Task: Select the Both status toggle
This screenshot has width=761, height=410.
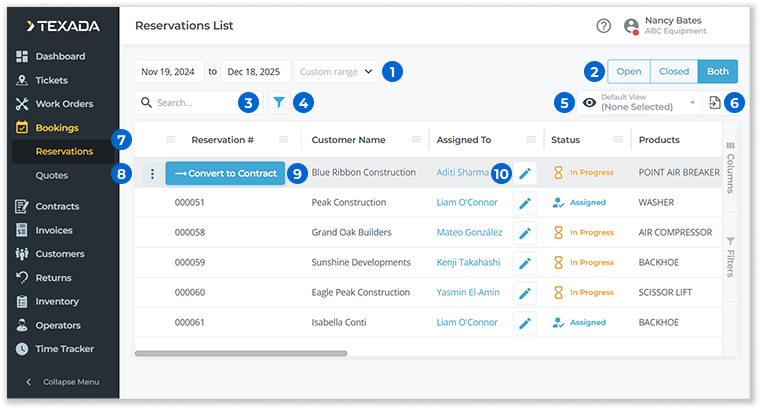Action: pyautogui.click(x=717, y=71)
